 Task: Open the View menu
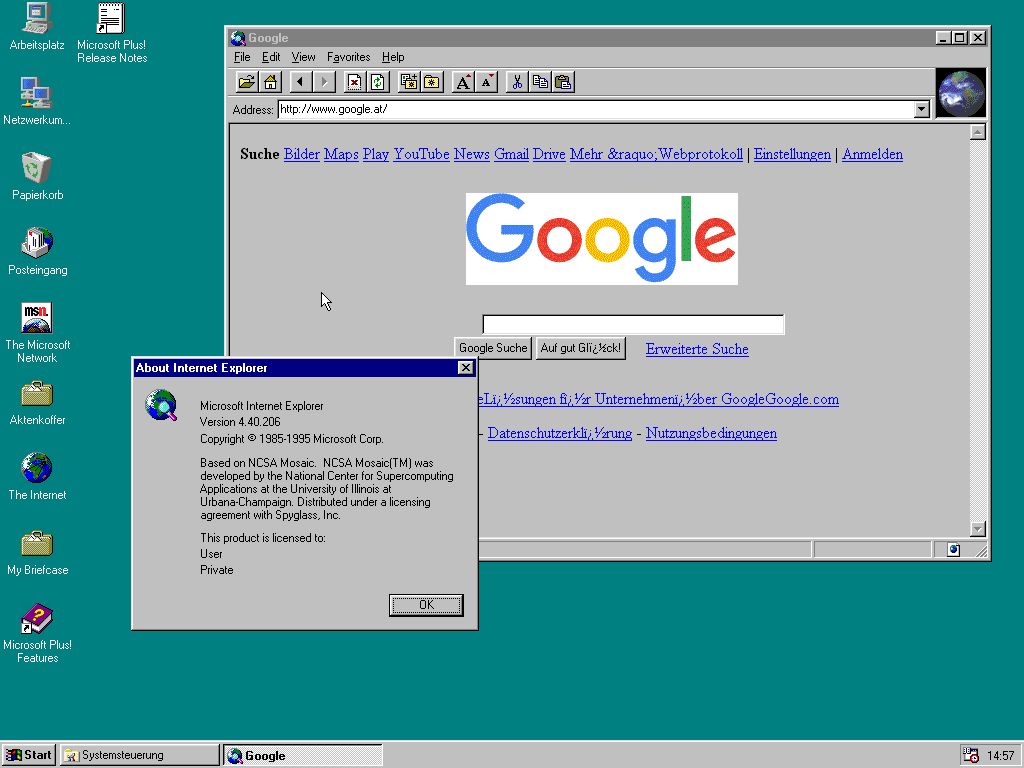pos(303,57)
